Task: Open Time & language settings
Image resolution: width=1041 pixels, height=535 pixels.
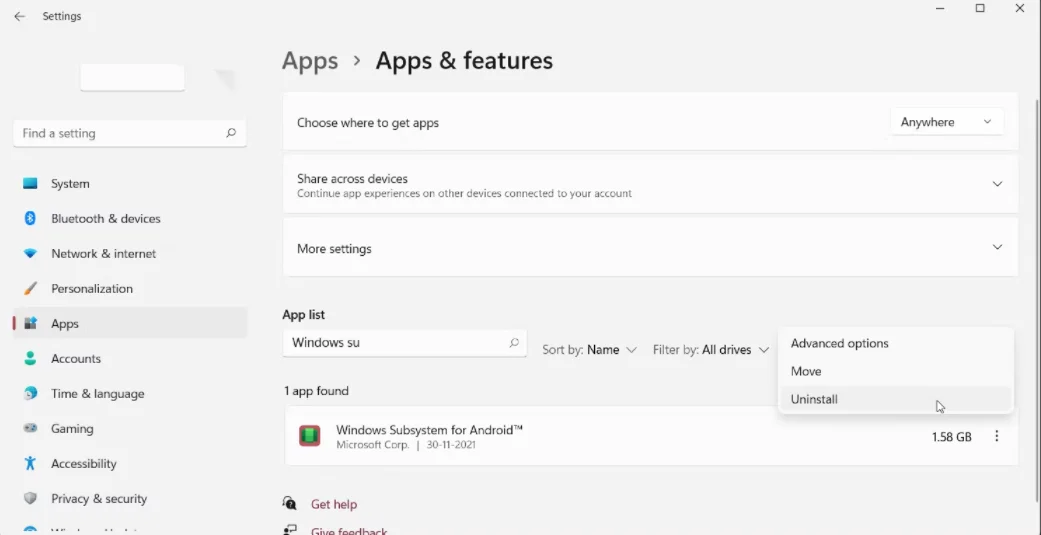Action: pos(129,394)
